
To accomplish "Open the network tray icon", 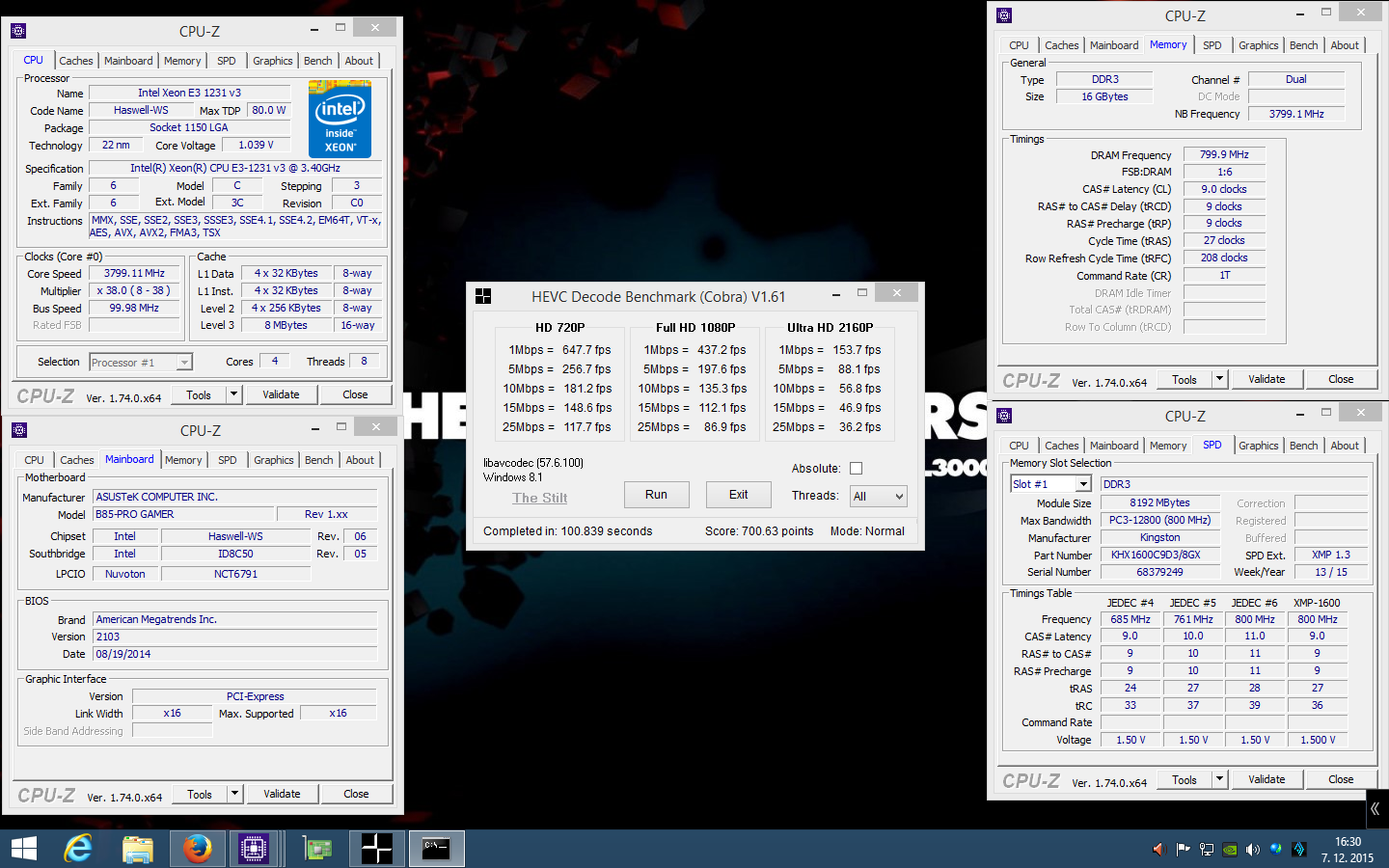I will pyautogui.click(x=1206, y=850).
